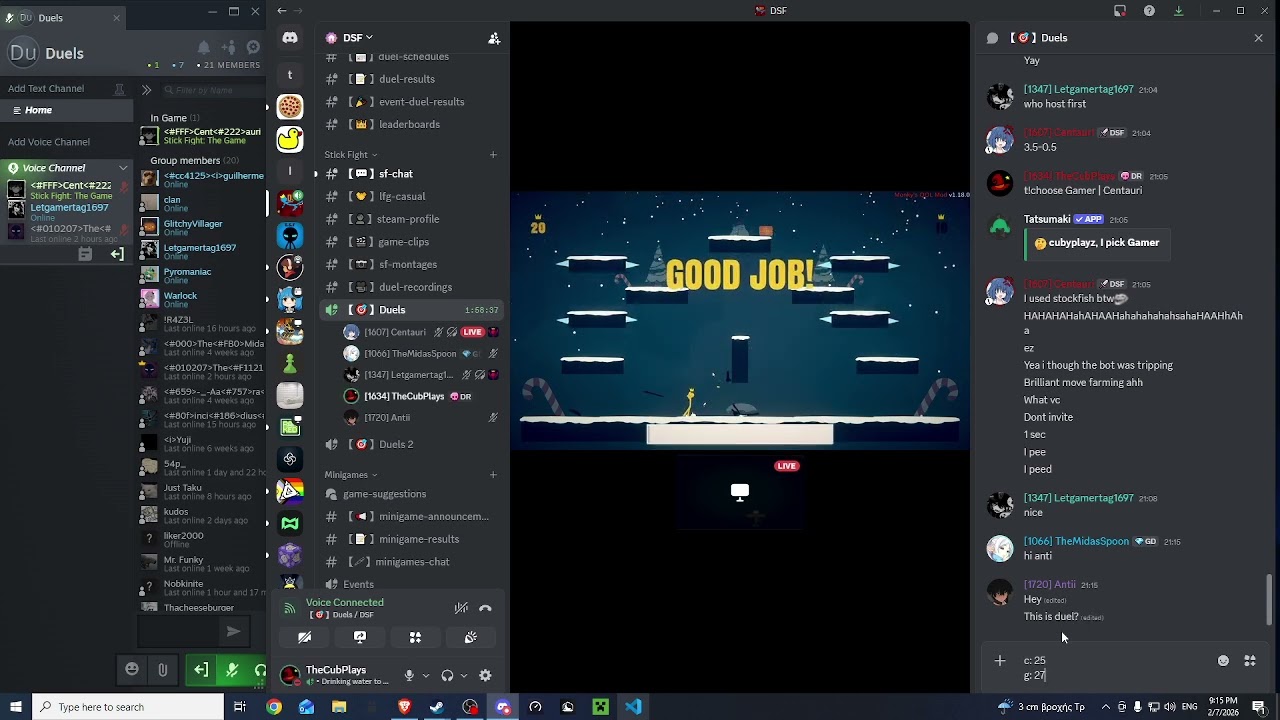Image resolution: width=1280 pixels, height=720 pixels.
Task: Invite friend to Steam Duels group
Action: coord(229,47)
